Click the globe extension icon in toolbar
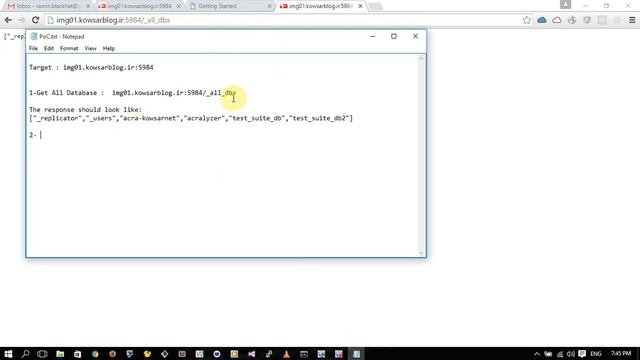640x360 pixels. (x=572, y=20)
